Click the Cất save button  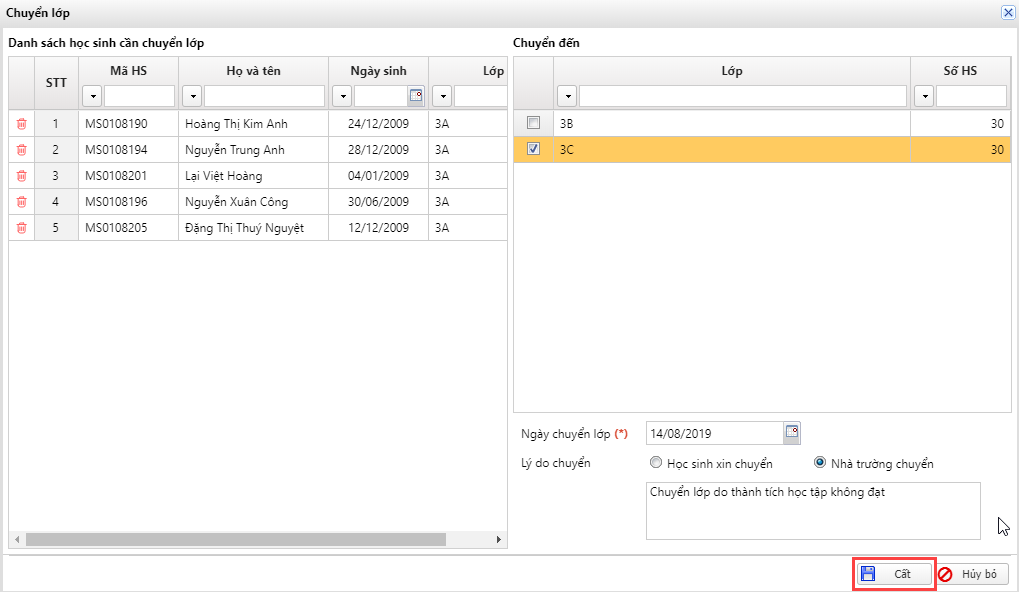(x=894, y=574)
